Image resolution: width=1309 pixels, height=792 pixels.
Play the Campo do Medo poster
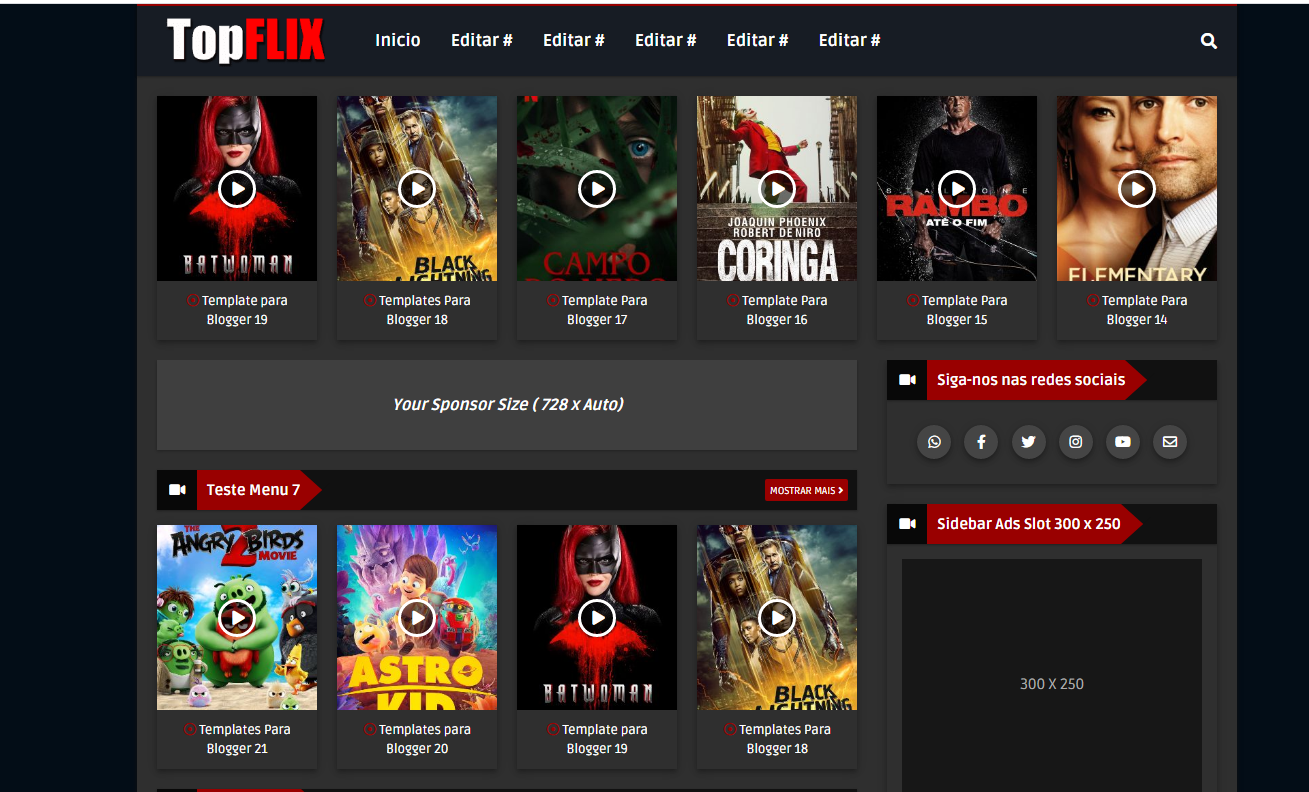(x=597, y=188)
